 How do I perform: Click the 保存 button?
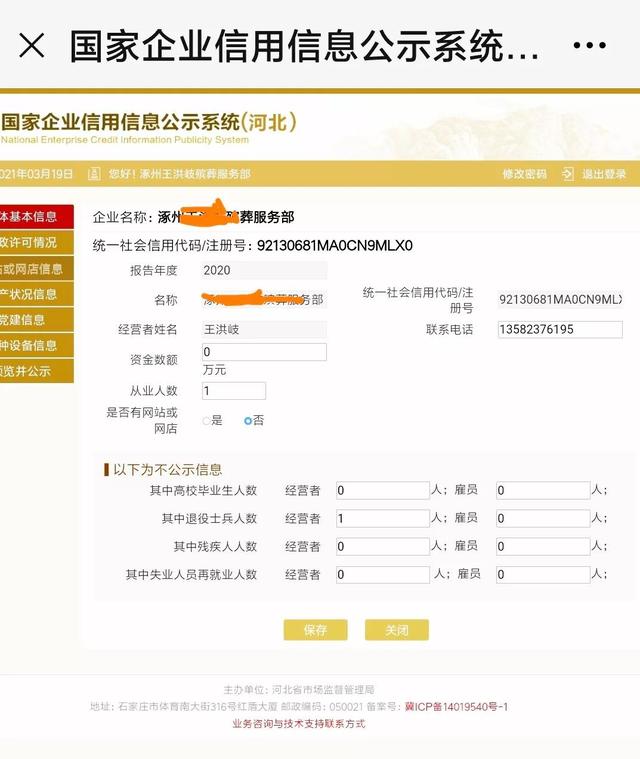point(316,630)
